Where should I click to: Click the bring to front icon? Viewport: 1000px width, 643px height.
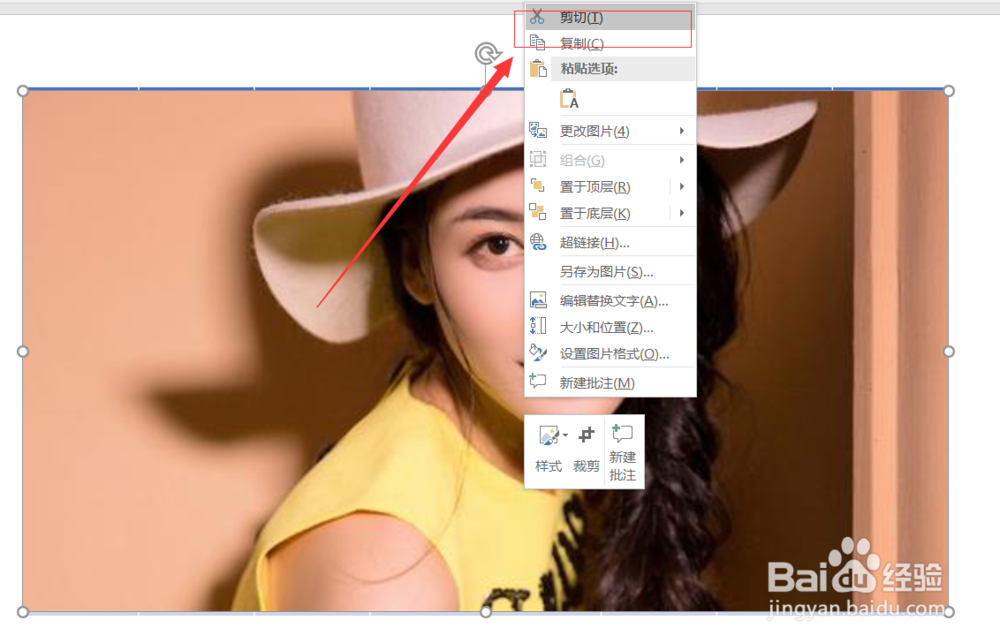[x=538, y=186]
